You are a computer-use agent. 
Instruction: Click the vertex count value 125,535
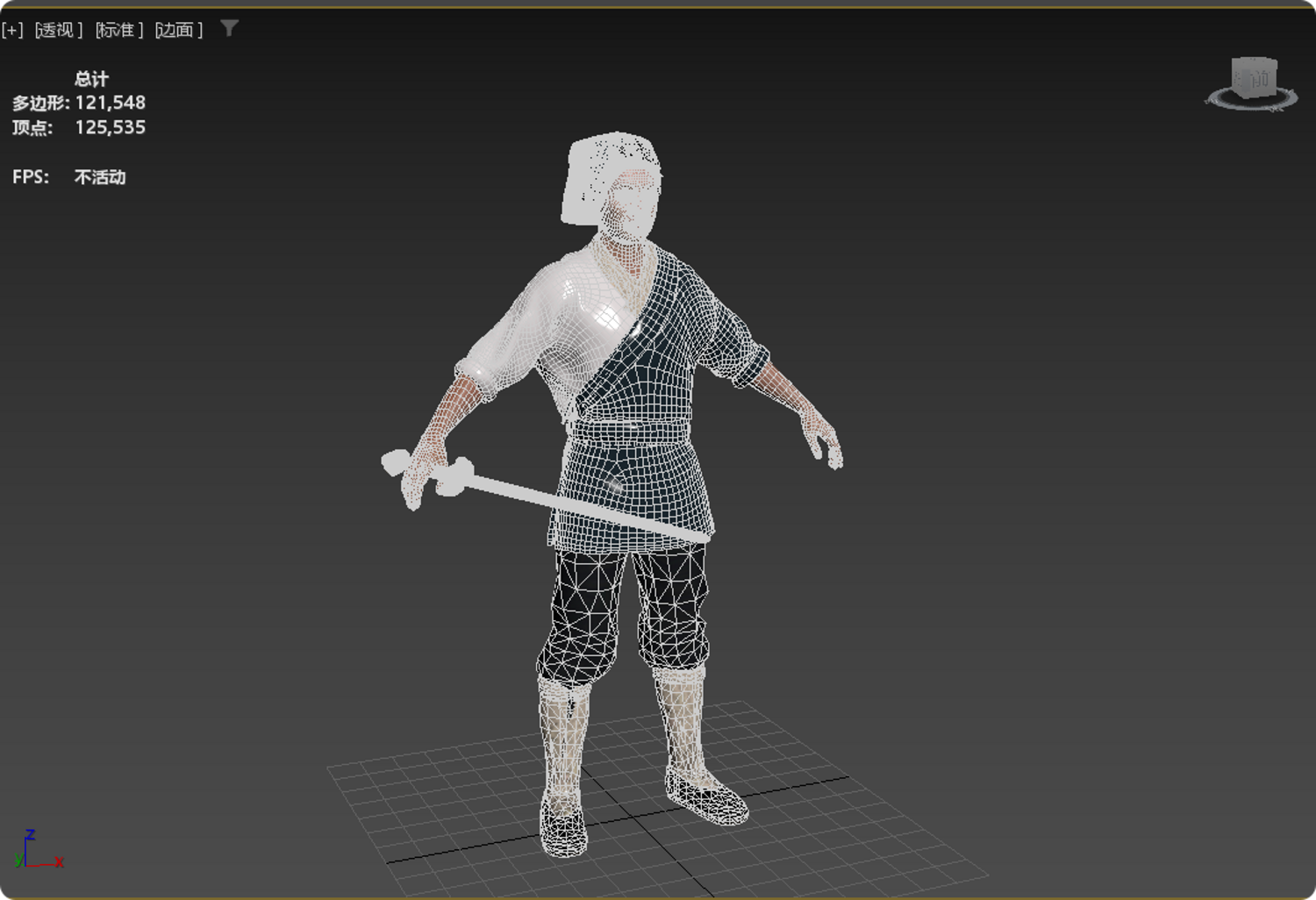(111, 128)
